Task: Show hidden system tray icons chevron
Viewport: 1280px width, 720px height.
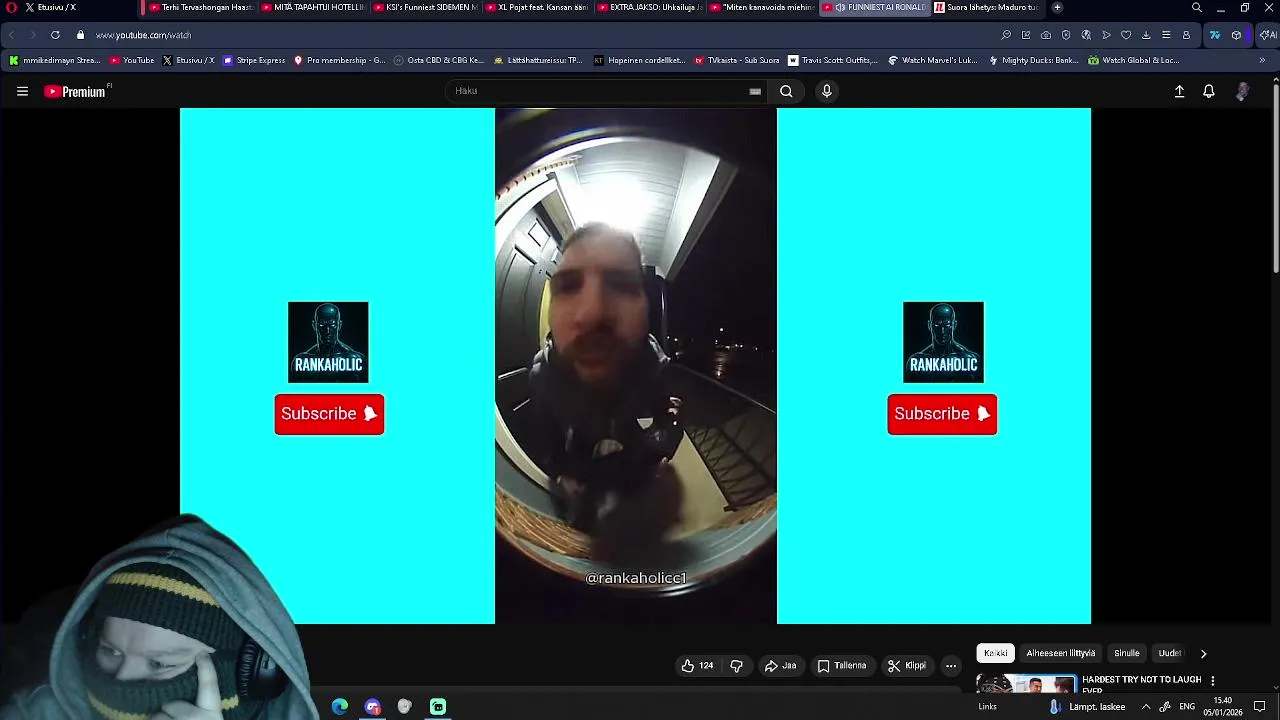Action: coord(1146,707)
